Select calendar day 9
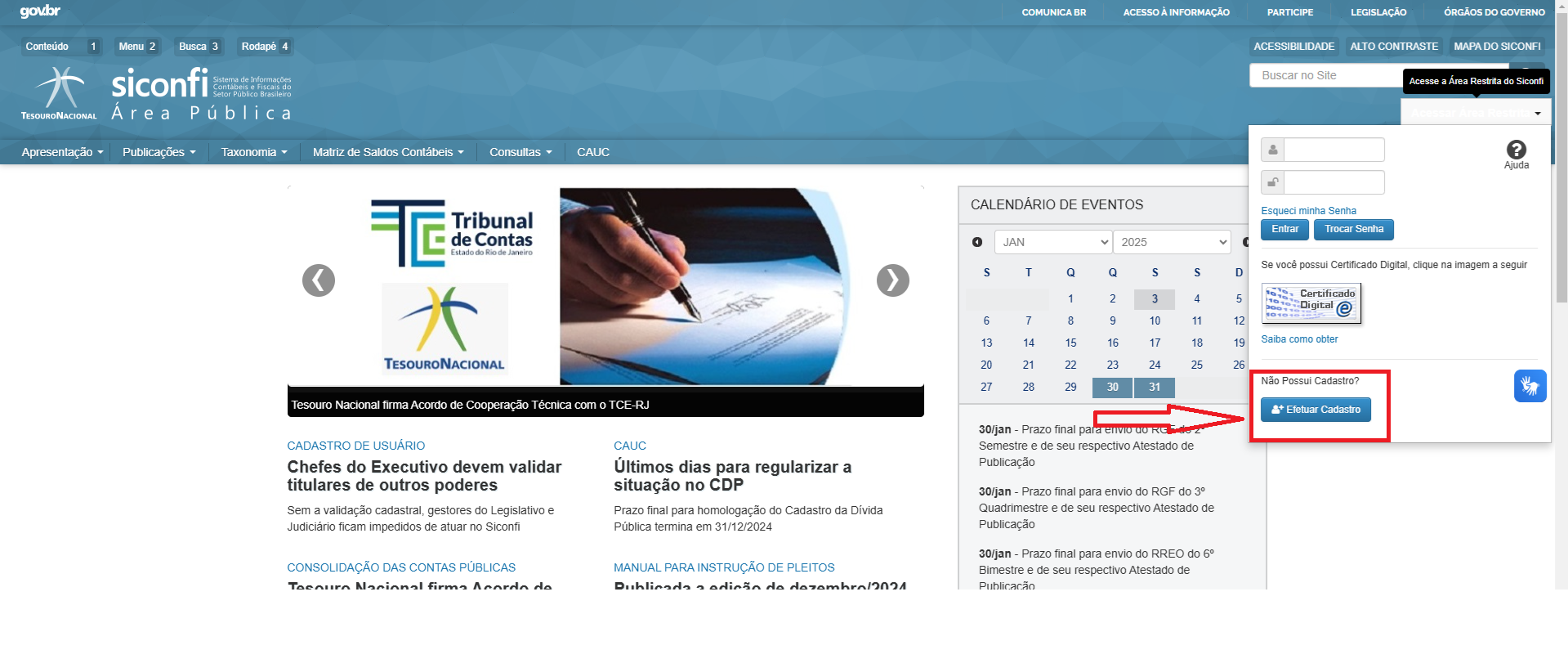 [x=1112, y=321]
